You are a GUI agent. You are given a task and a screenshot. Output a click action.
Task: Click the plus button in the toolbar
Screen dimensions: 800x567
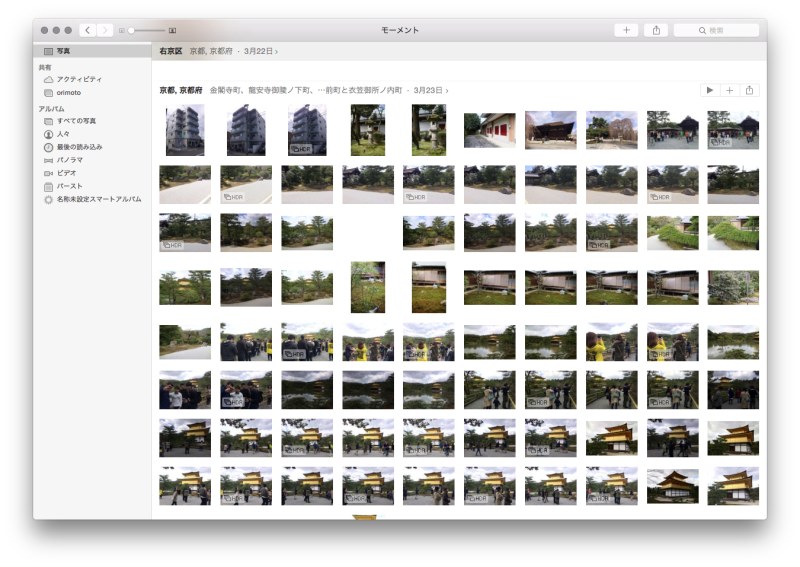tap(627, 30)
